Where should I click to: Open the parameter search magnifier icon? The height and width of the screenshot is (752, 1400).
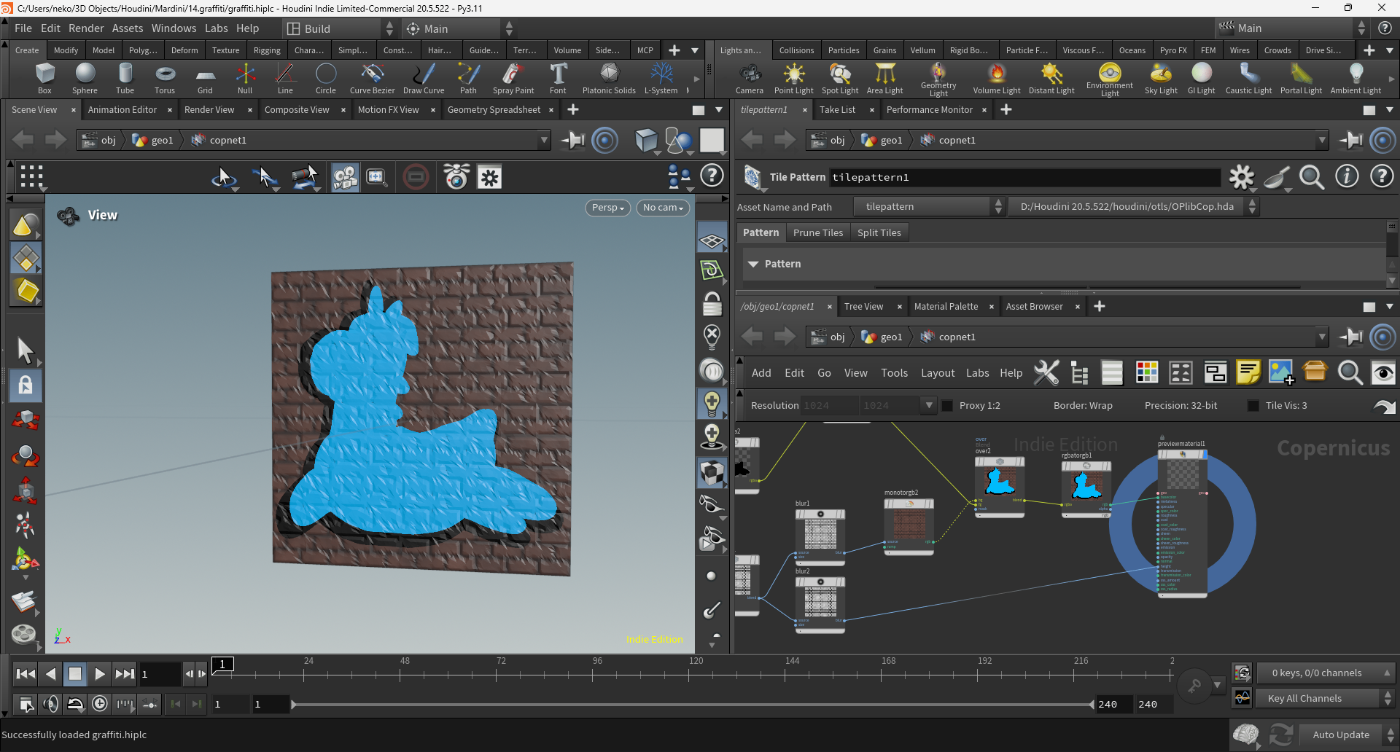[x=1312, y=177]
